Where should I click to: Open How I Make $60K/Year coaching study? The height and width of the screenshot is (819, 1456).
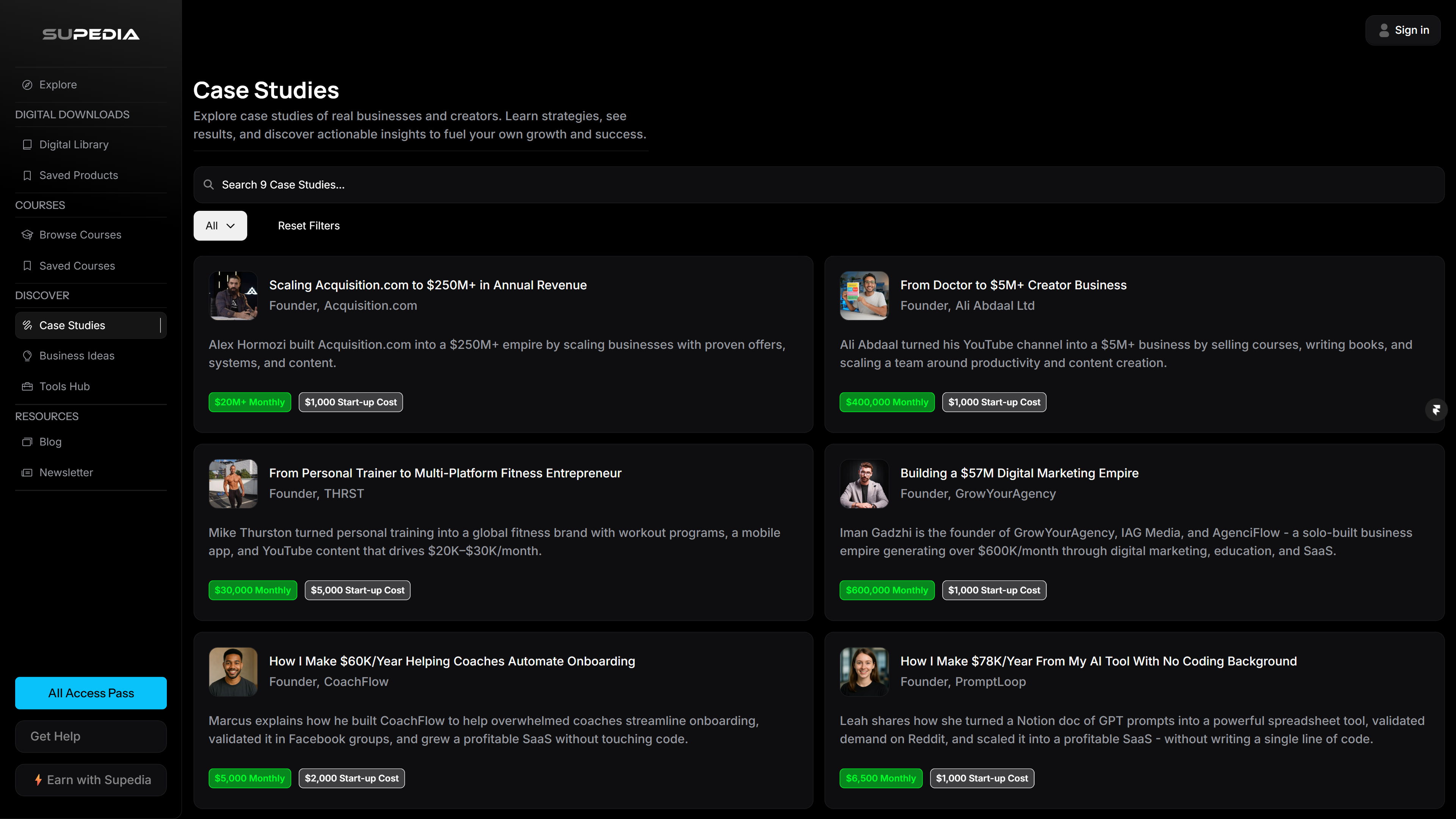[x=452, y=661]
